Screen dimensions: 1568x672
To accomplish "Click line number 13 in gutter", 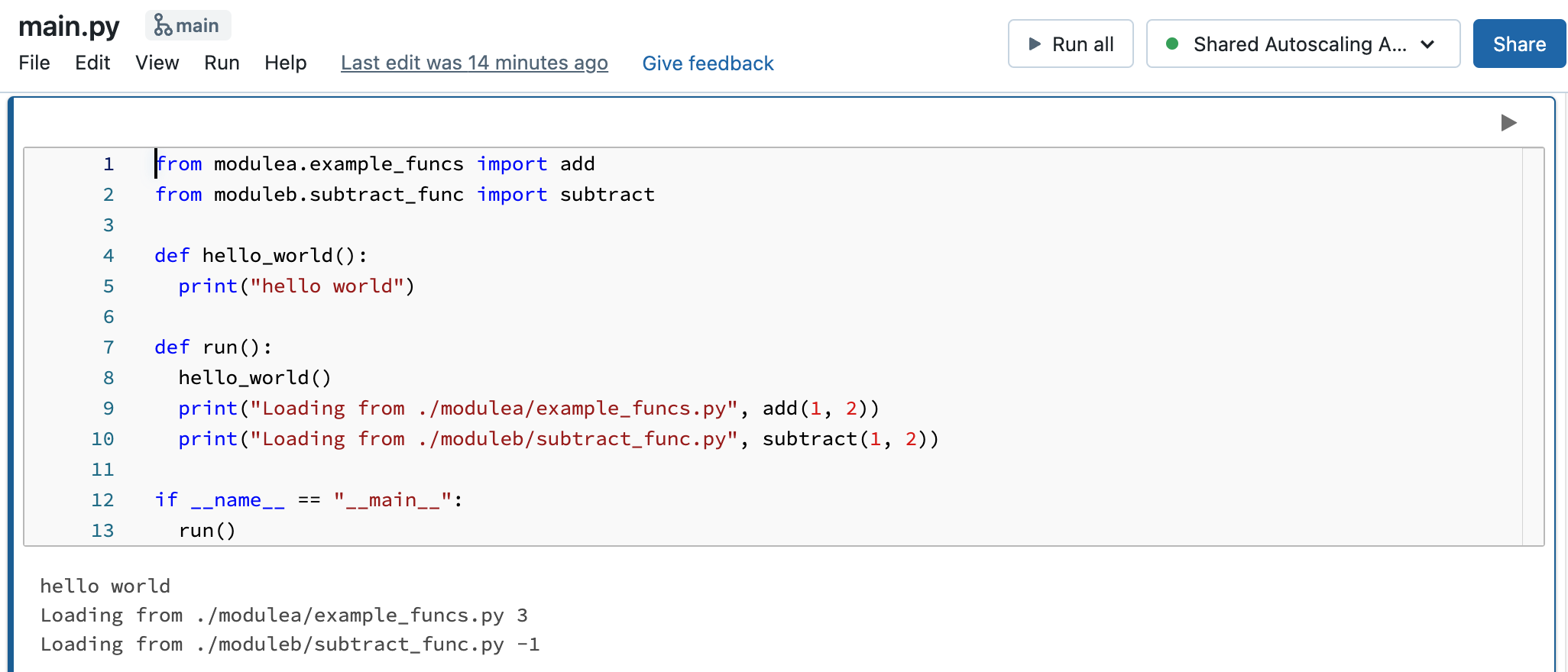I will point(102,531).
